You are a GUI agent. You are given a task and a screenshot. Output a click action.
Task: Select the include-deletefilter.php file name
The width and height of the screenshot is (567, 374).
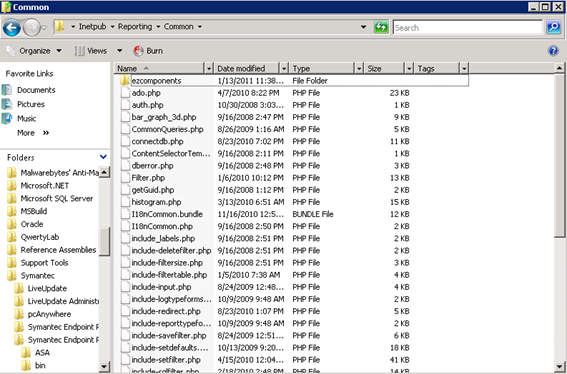coord(171,251)
